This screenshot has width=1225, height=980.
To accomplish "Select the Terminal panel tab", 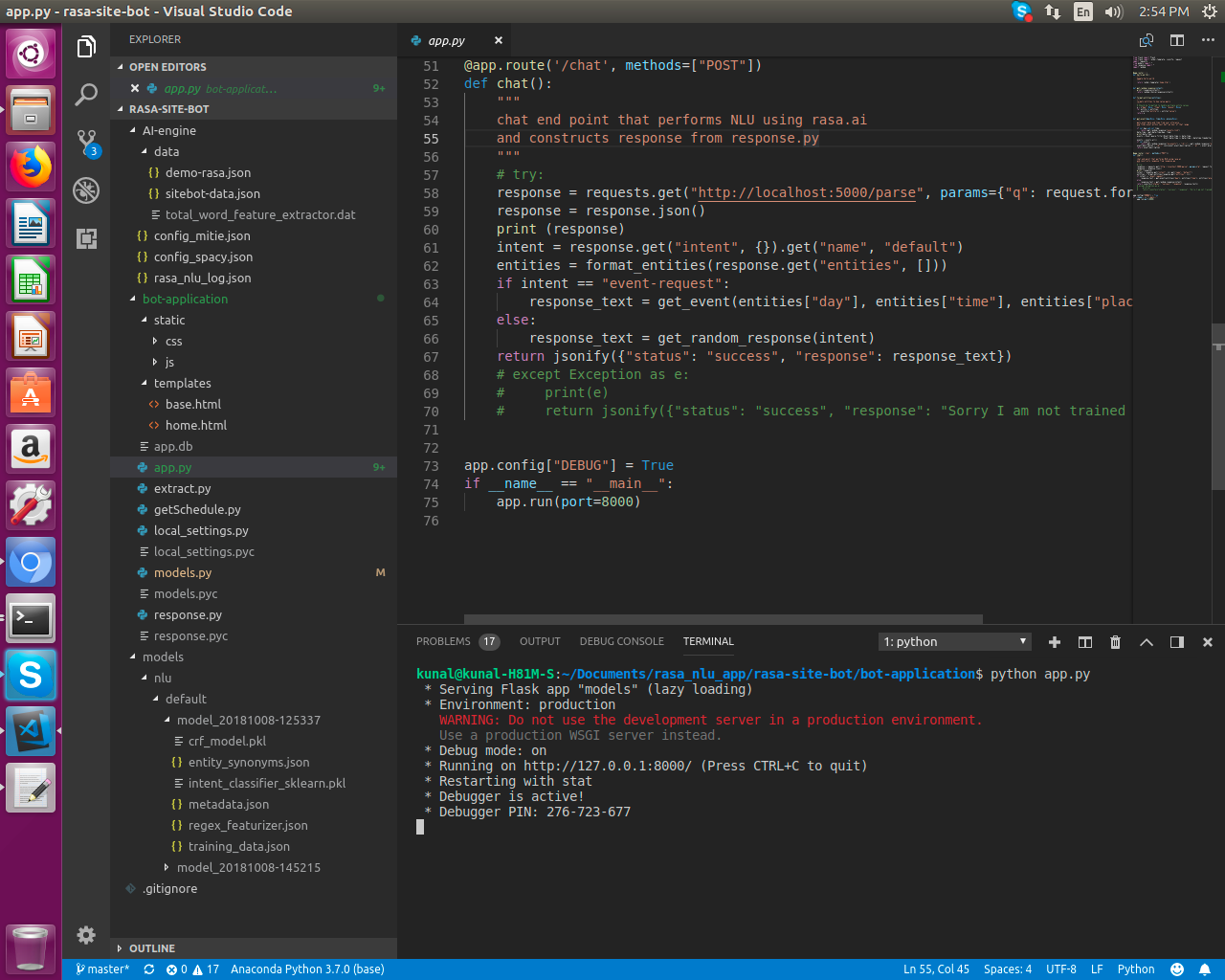I will point(708,641).
